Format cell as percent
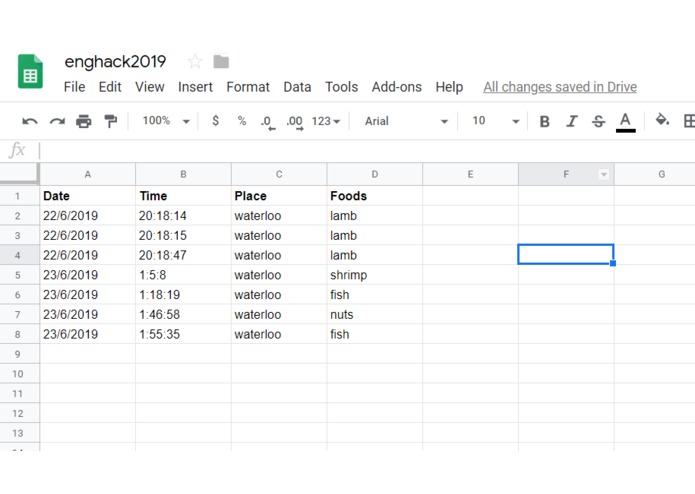 [x=242, y=121]
